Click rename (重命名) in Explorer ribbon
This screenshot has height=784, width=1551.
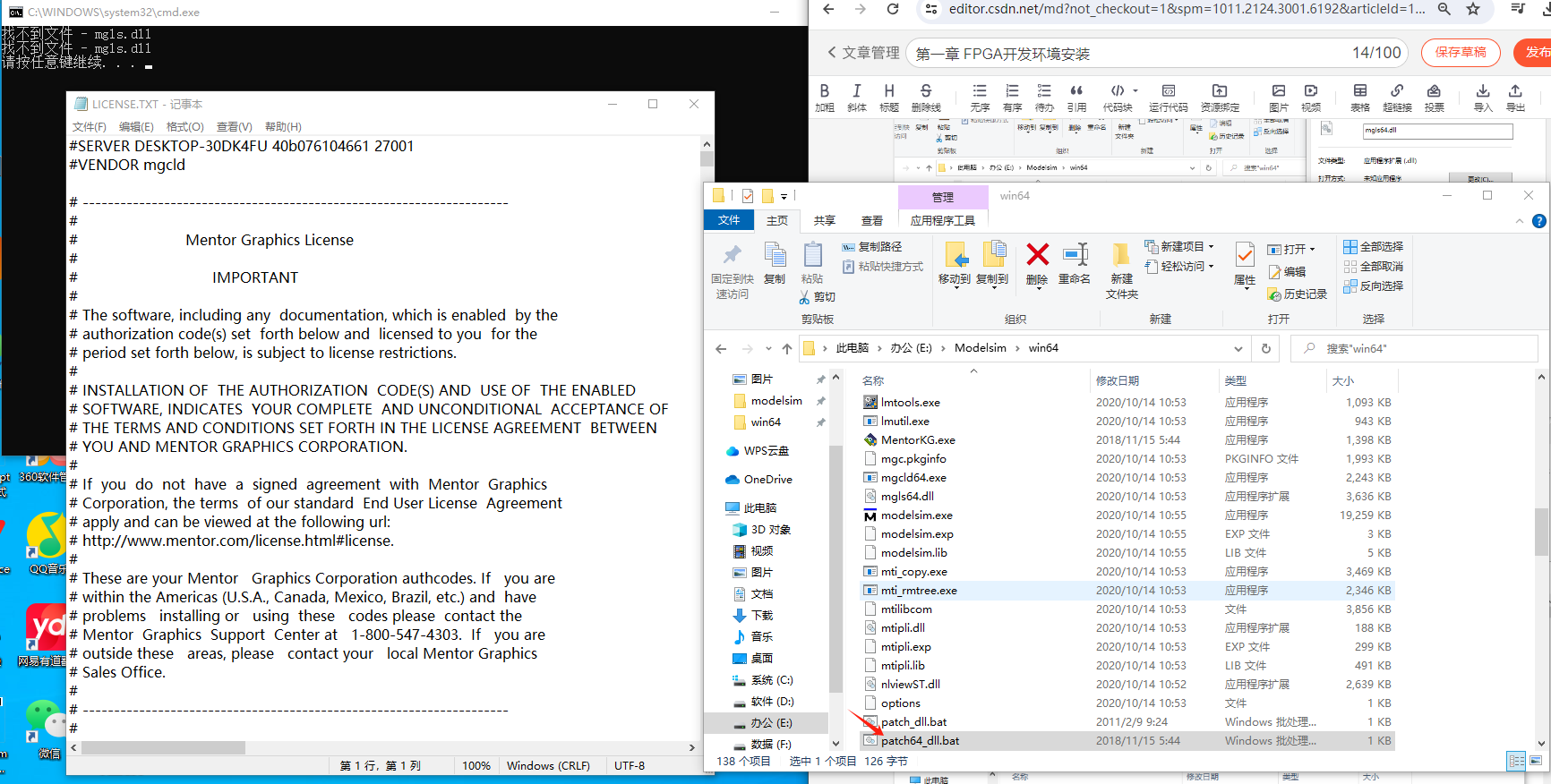click(1075, 263)
